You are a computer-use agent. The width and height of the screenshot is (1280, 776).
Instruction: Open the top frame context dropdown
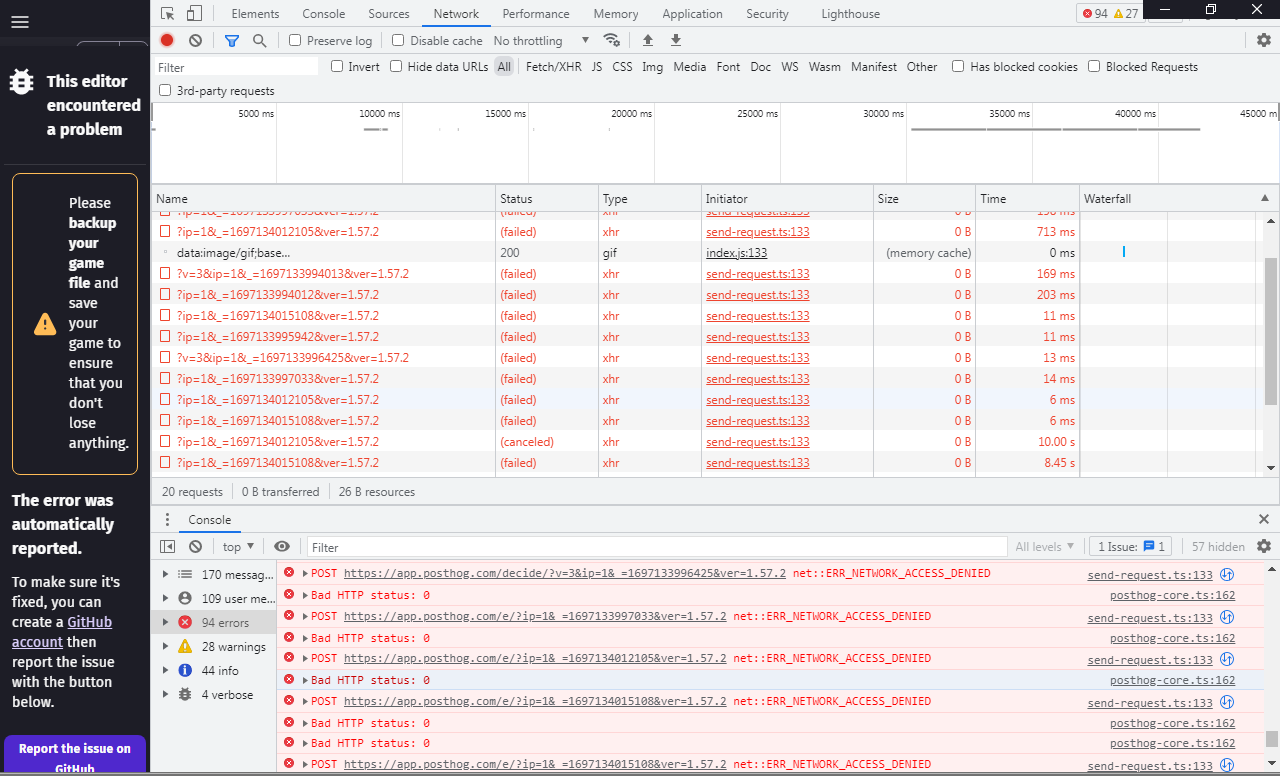pos(237,546)
